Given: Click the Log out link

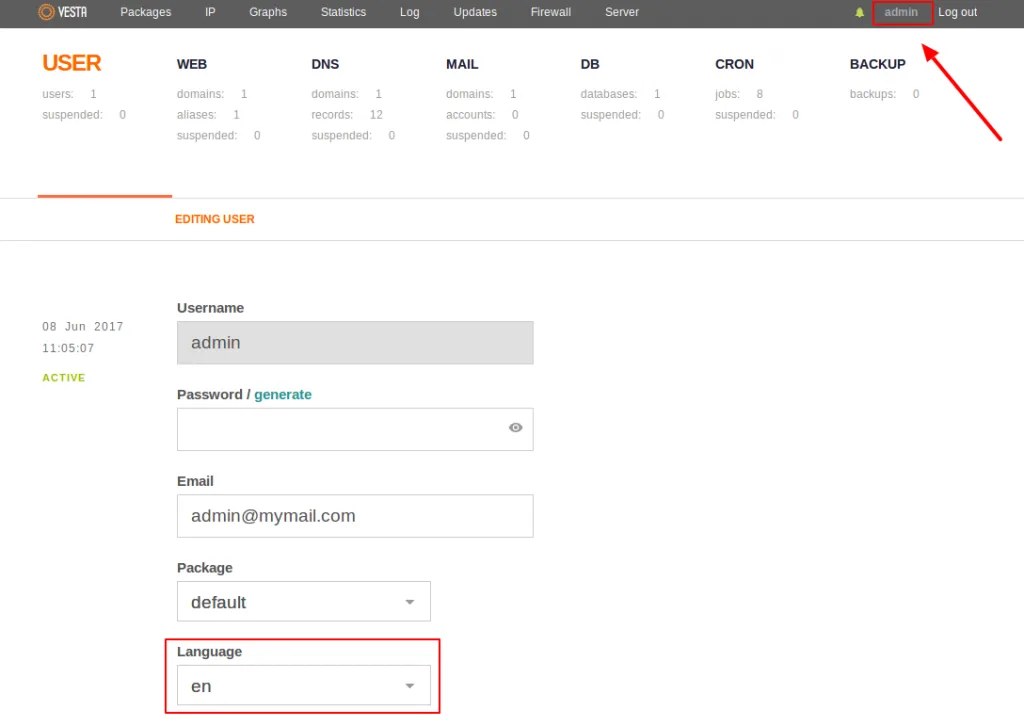Looking at the screenshot, I should (x=957, y=12).
